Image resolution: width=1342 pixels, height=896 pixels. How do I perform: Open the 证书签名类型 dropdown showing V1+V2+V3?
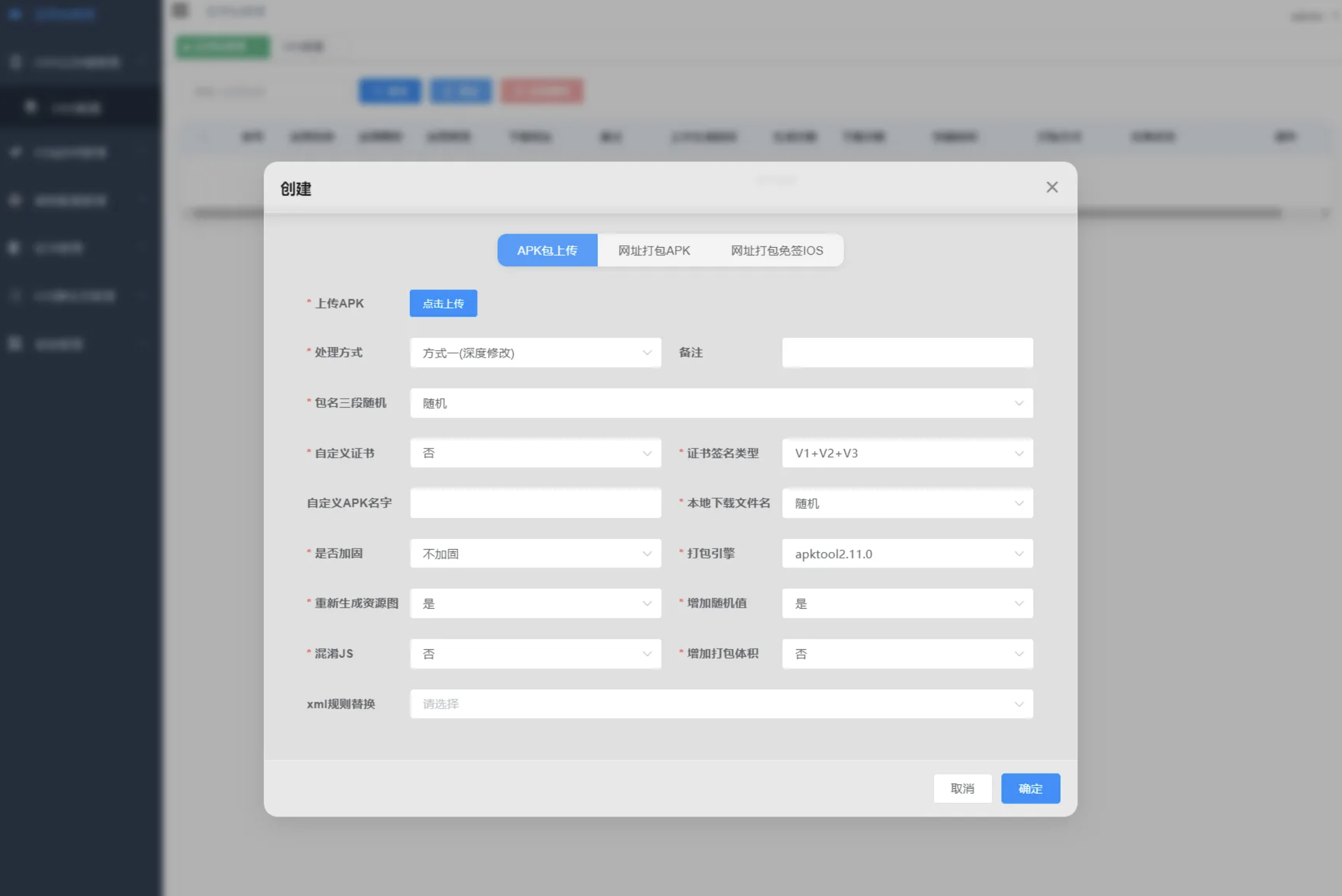(x=907, y=453)
